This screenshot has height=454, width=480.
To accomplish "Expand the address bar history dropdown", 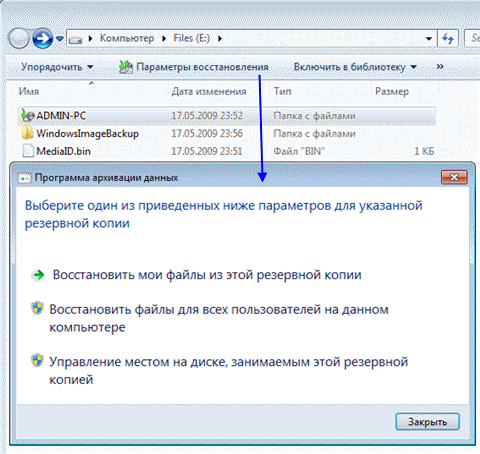I will point(429,39).
